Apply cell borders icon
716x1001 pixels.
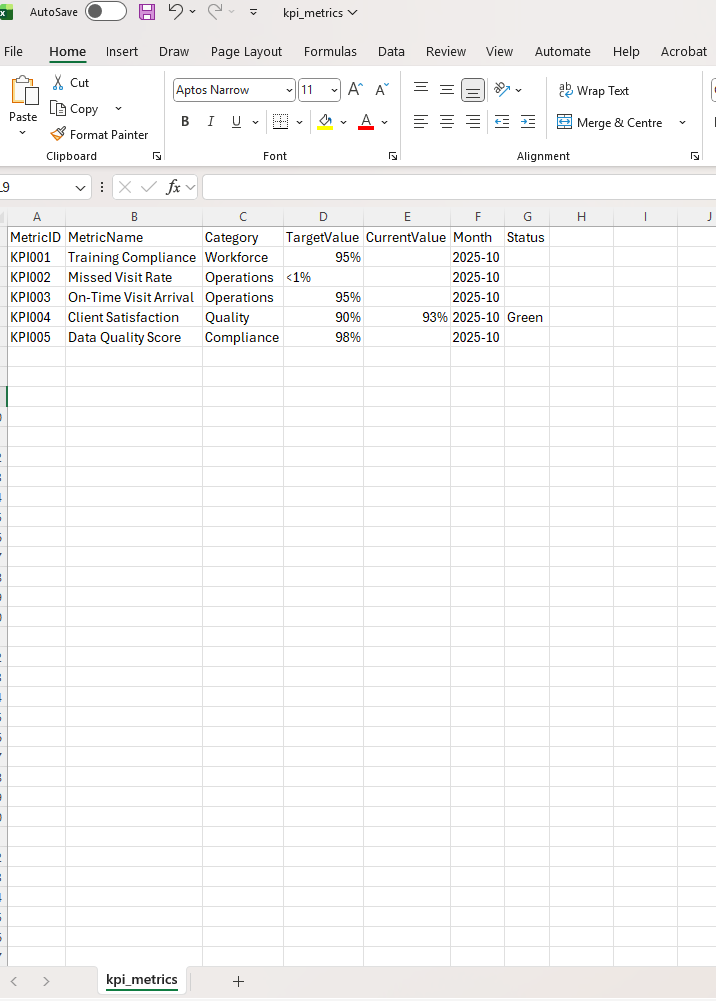coord(280,121)
